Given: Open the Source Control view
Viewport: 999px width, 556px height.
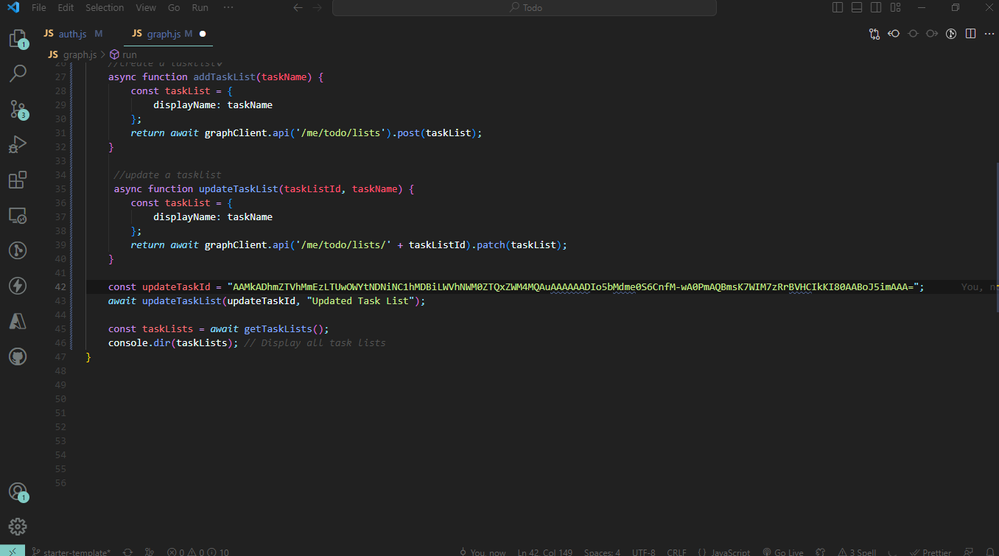Looking at the screenshot, I should click(18, 109).
